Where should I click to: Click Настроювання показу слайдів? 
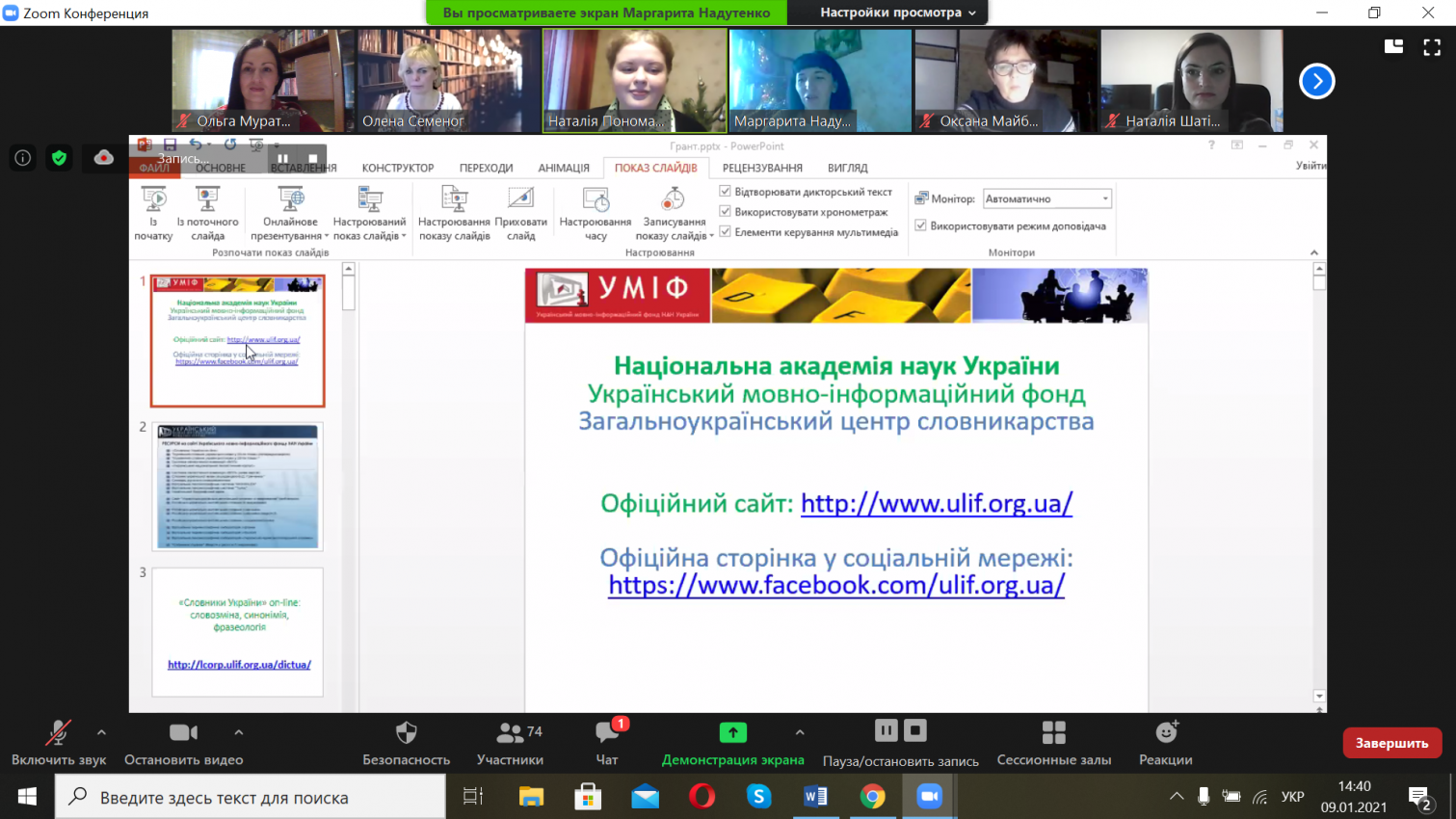point(455,213)
